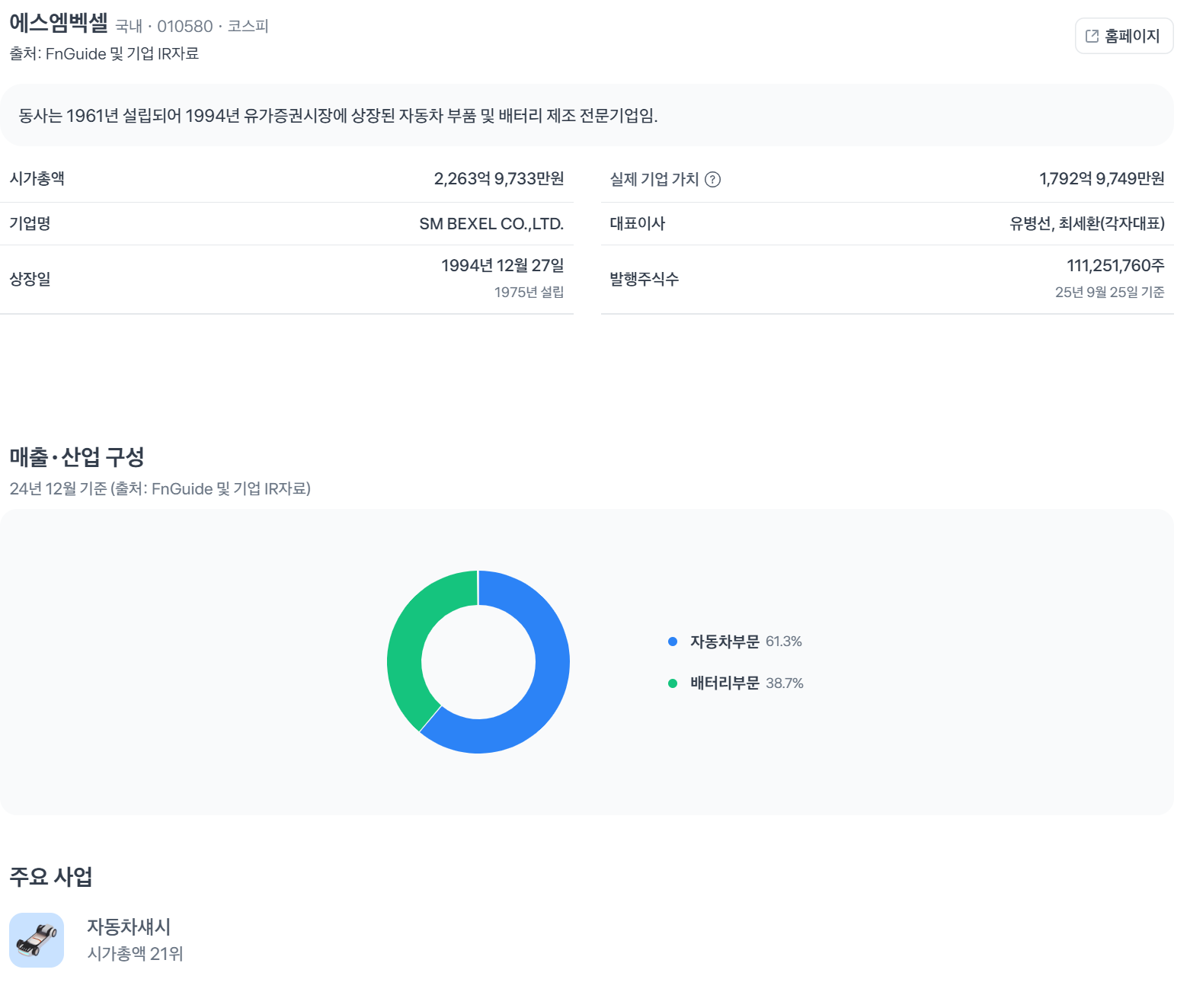Viewport: 1190px width, 1008px height.
Task: Click the 대표이사 names 유병선, 최세환(각자대표)
Action: [1087, 224]
